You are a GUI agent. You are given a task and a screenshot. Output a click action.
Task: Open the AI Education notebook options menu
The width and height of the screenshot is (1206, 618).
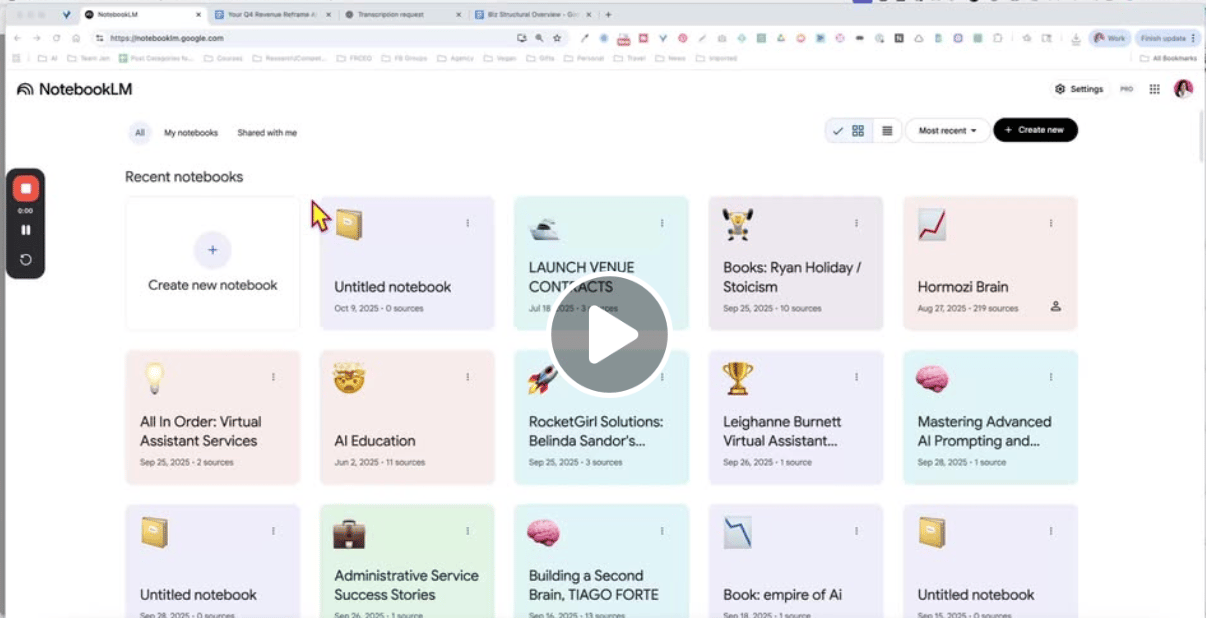tap(467, 377)
